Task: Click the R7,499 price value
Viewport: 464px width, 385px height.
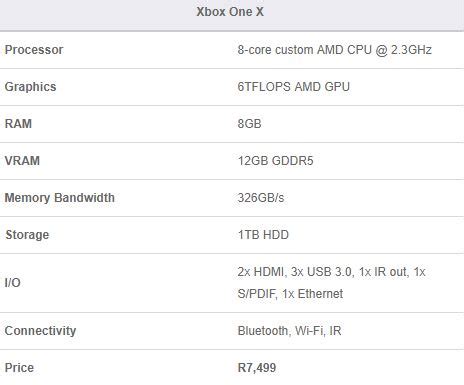Action: point(257,368)
